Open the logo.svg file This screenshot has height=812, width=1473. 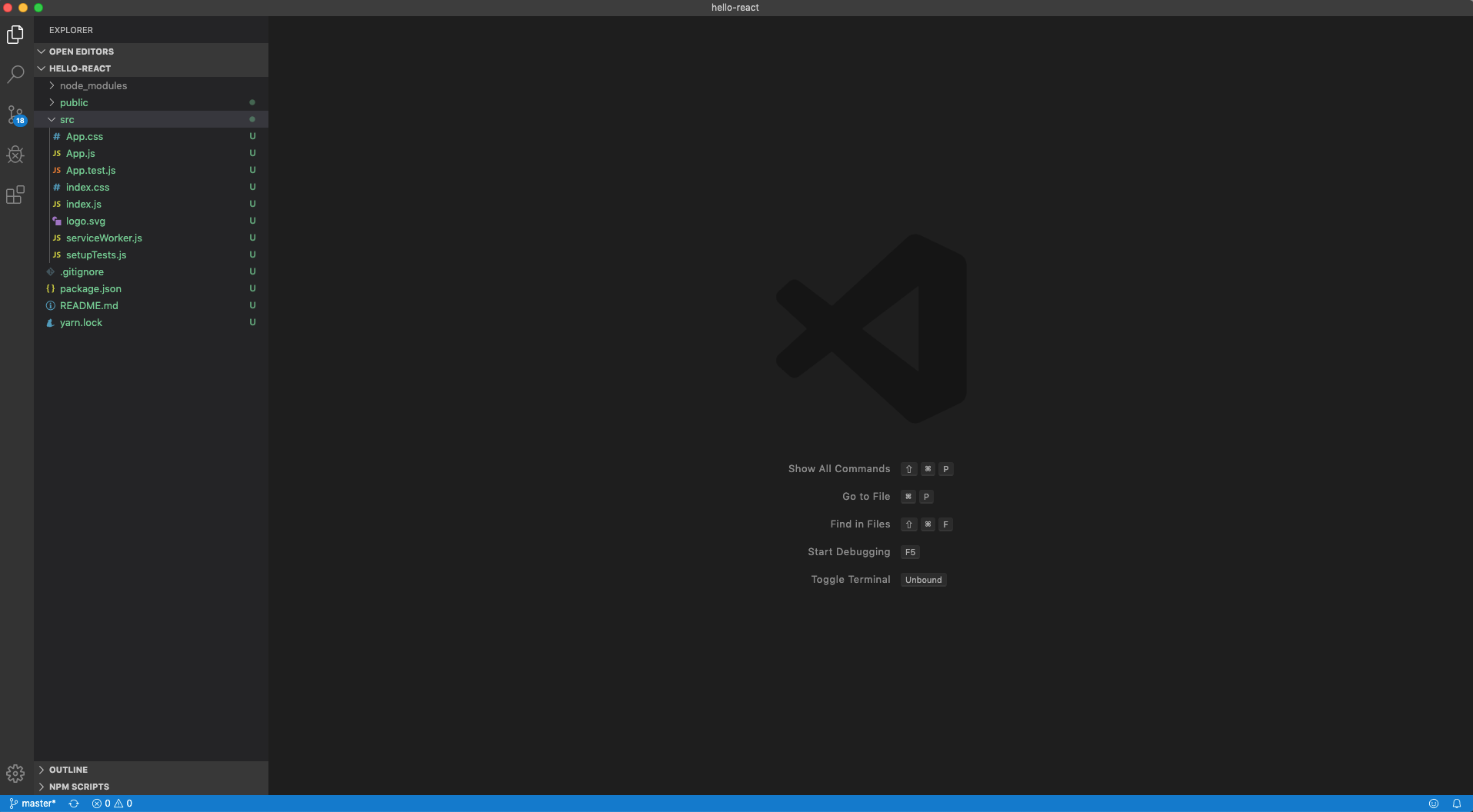pyautogui.click(x=152, y=221)
